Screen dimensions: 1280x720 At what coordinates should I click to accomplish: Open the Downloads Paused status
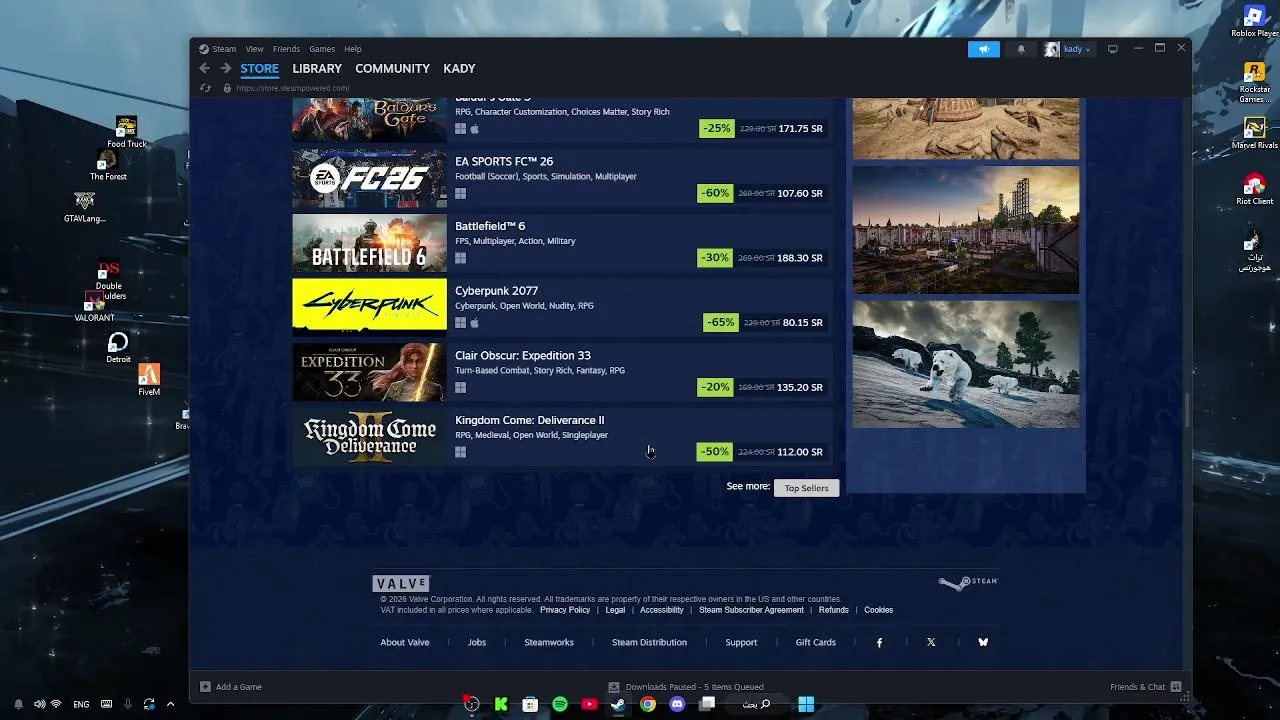click(x=686, y=687)
